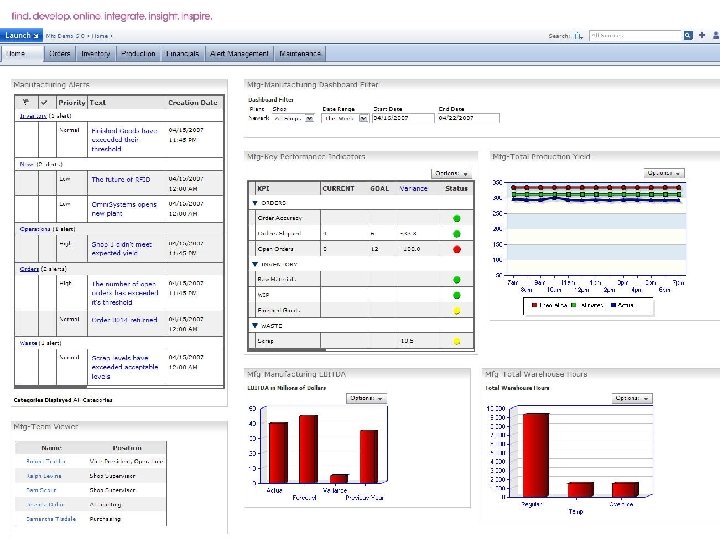Click the yellow status dot for Scrap
720x540 pixels.
coord(456,341)
